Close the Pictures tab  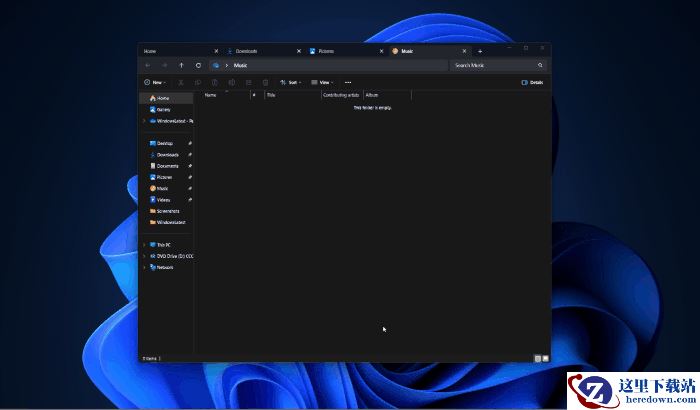(381, 51)
